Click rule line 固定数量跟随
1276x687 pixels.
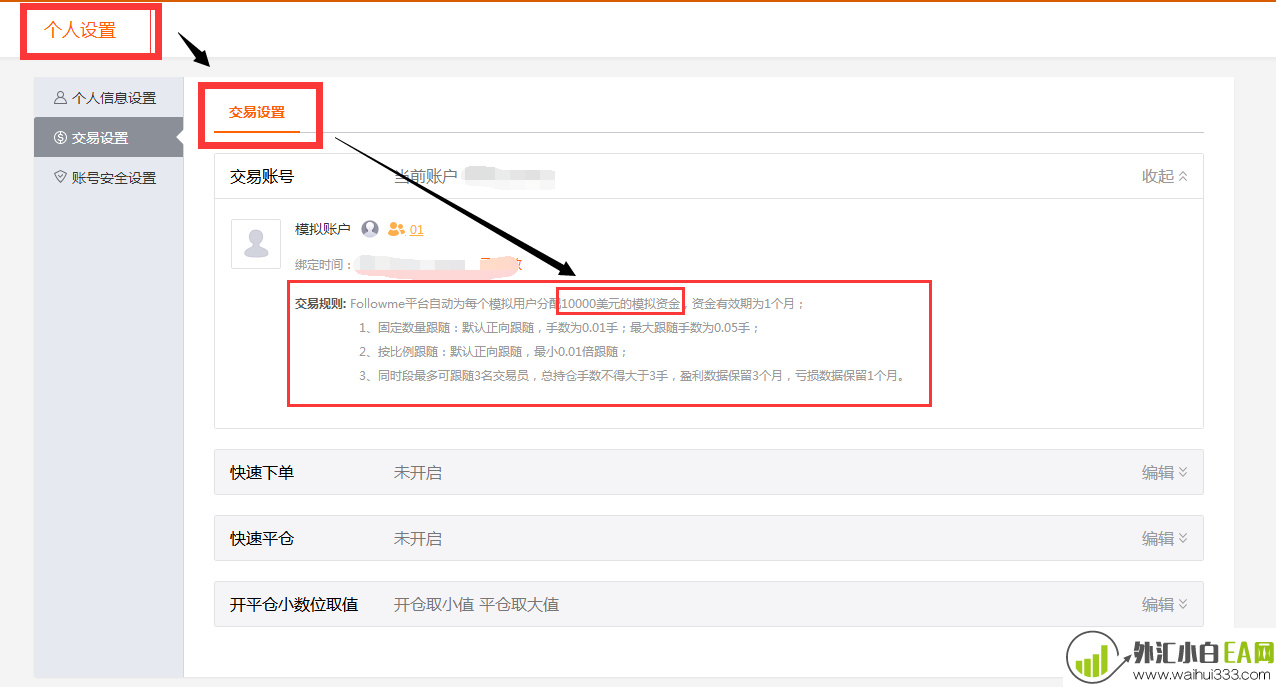(x=559, y=327)
